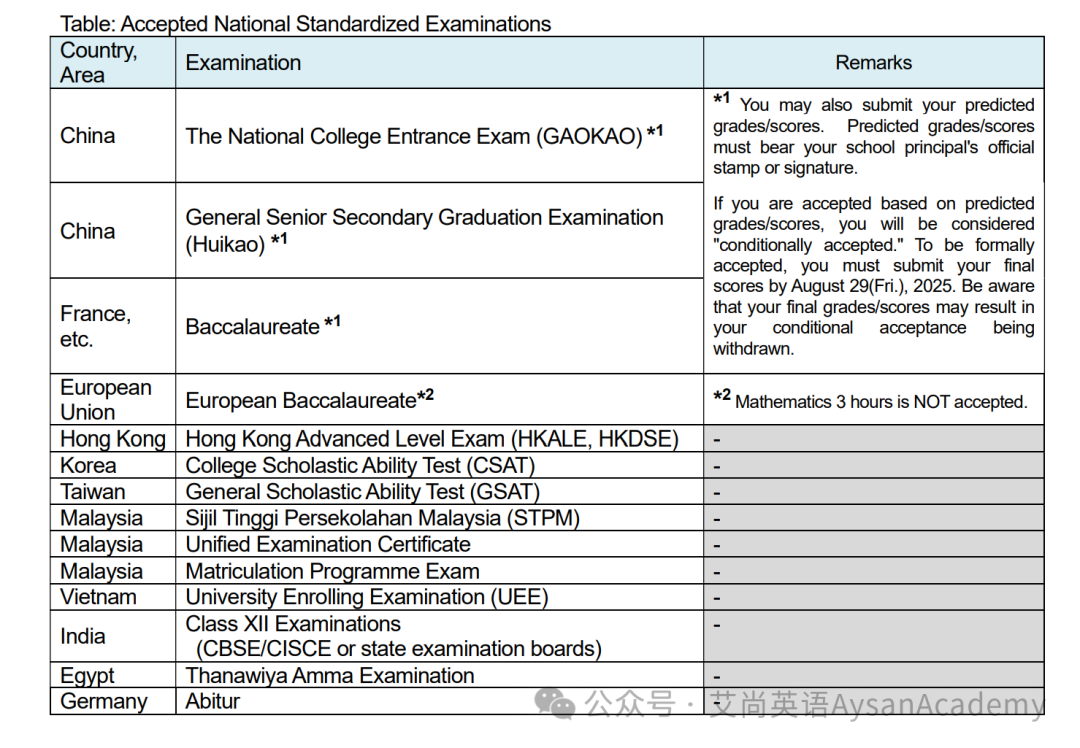Click the grey remarks cell in the Hong Kong row

click(873, 439)
